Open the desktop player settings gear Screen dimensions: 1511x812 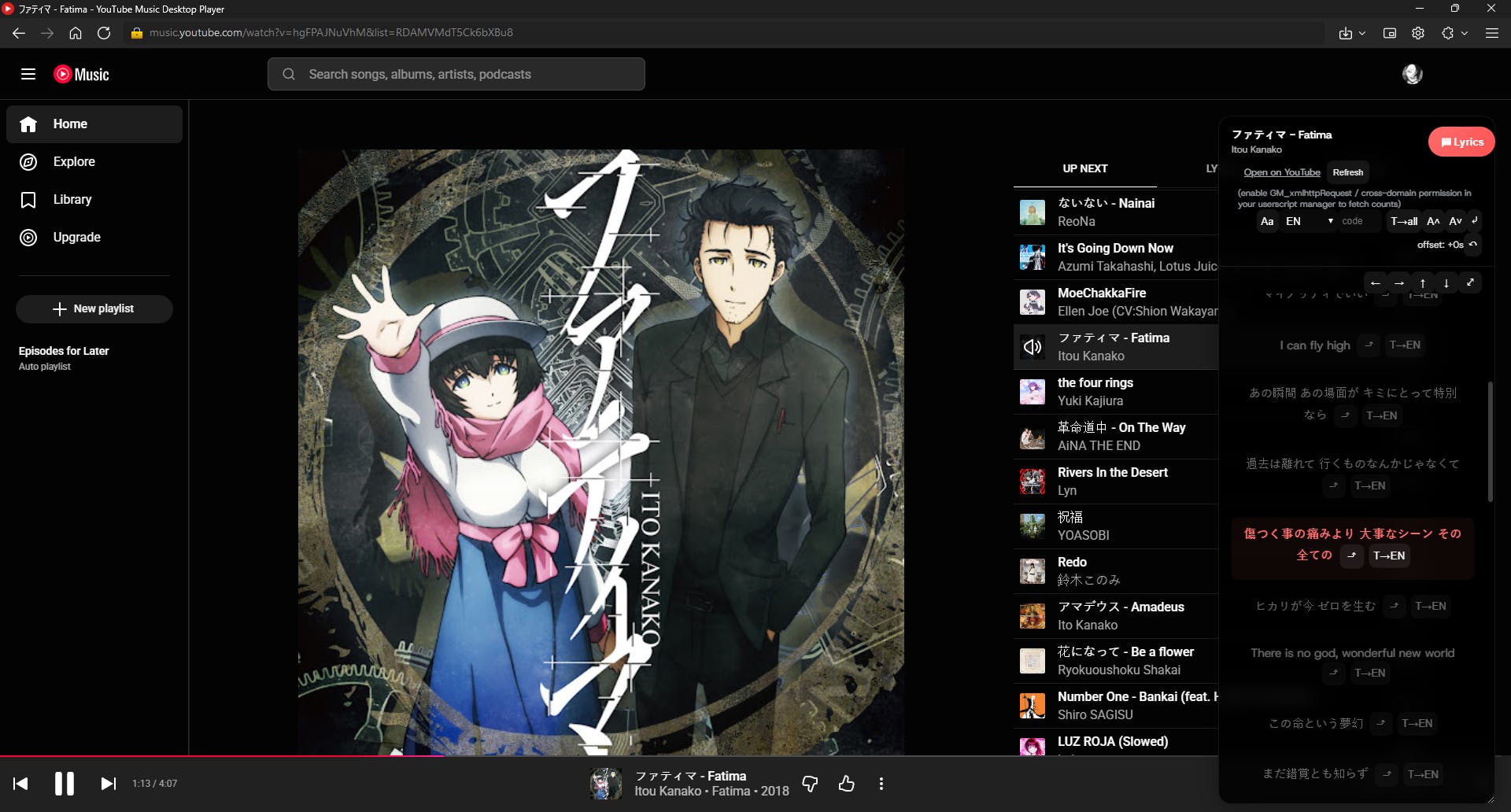1418,33
